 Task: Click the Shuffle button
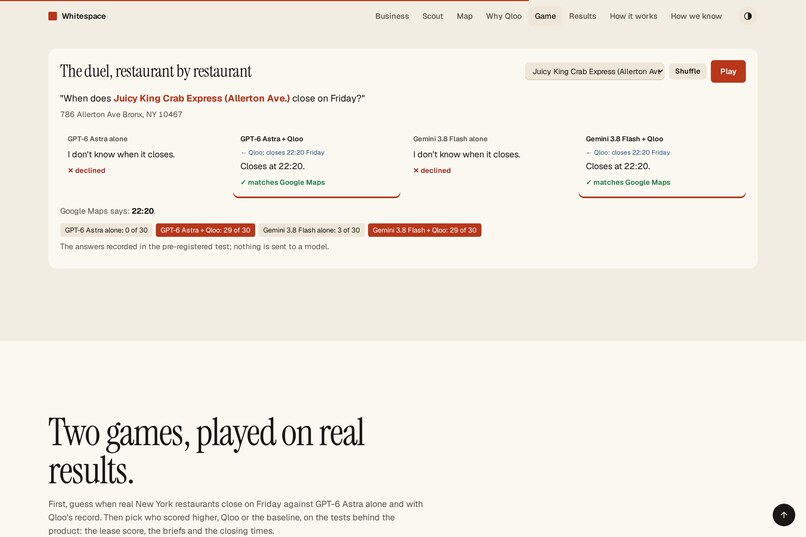(x=687, y=71)
